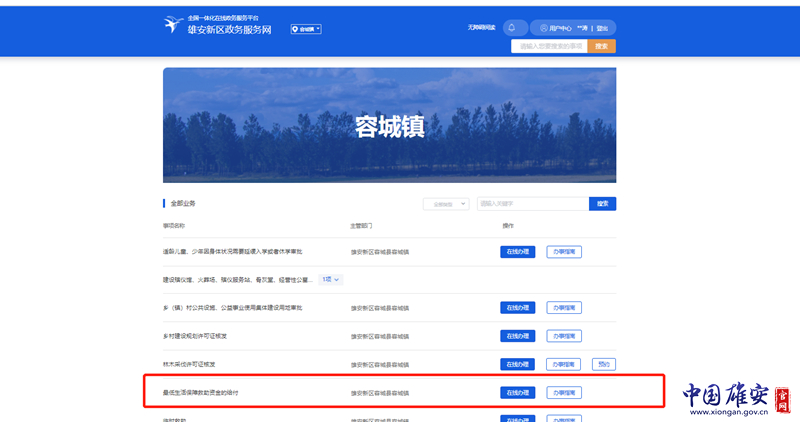
Task: Click the location pin for 容城镇
Action: pos(295,30)
